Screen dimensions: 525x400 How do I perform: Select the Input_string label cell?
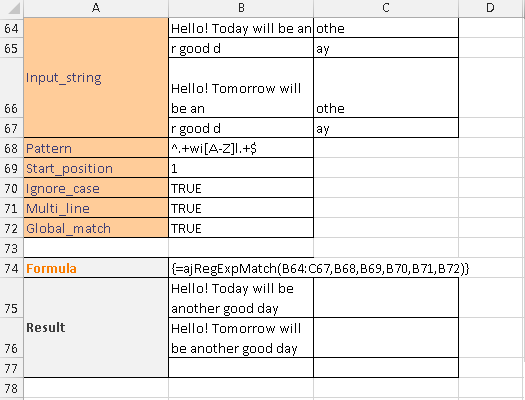click(96, 78)
